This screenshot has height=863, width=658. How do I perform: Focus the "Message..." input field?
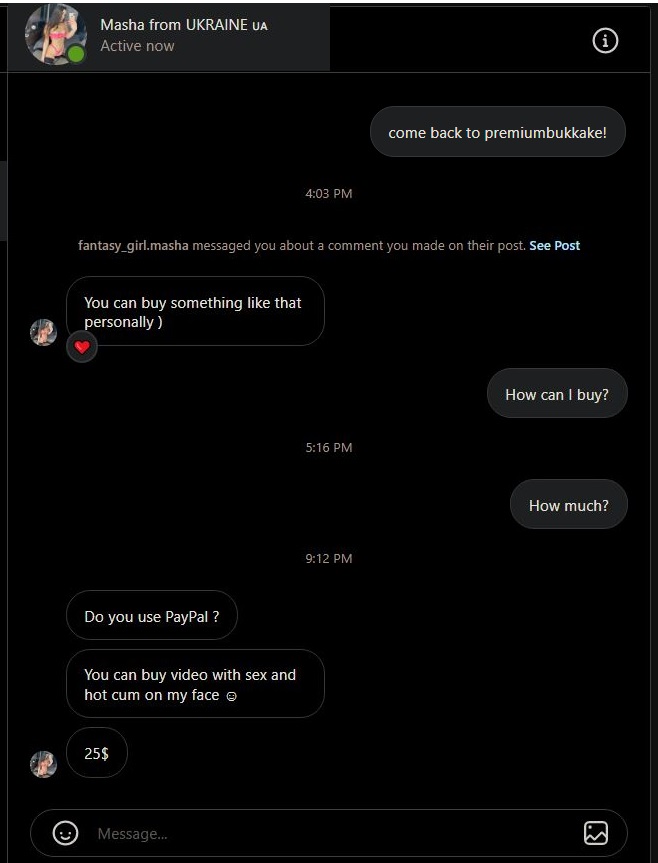tap(330, 833)
